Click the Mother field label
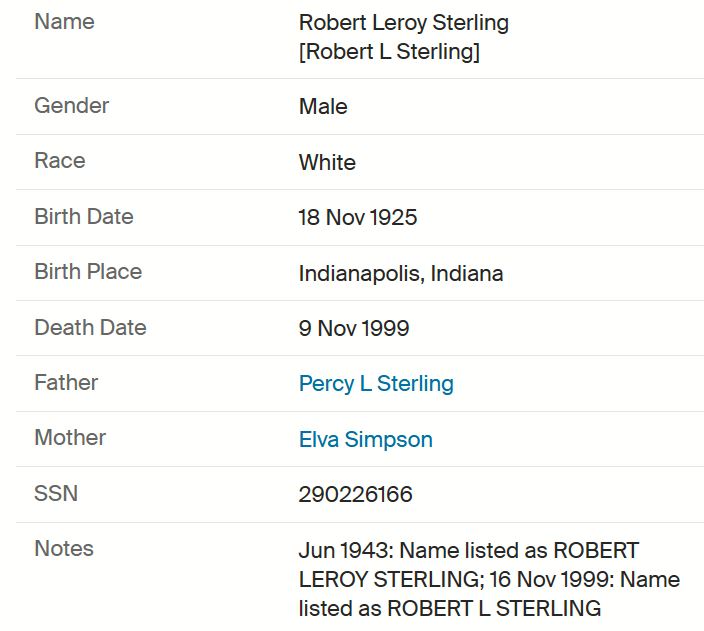 70,438
